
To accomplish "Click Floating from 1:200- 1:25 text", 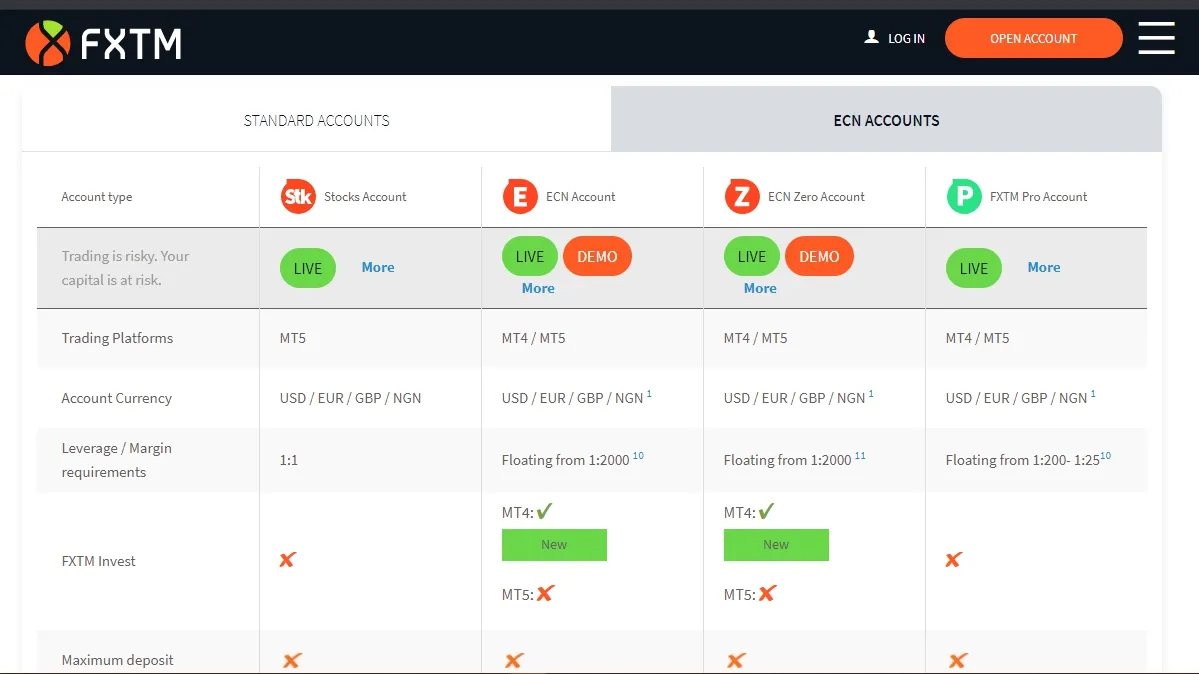I will pyautogui.click(x=1022, y=460).
